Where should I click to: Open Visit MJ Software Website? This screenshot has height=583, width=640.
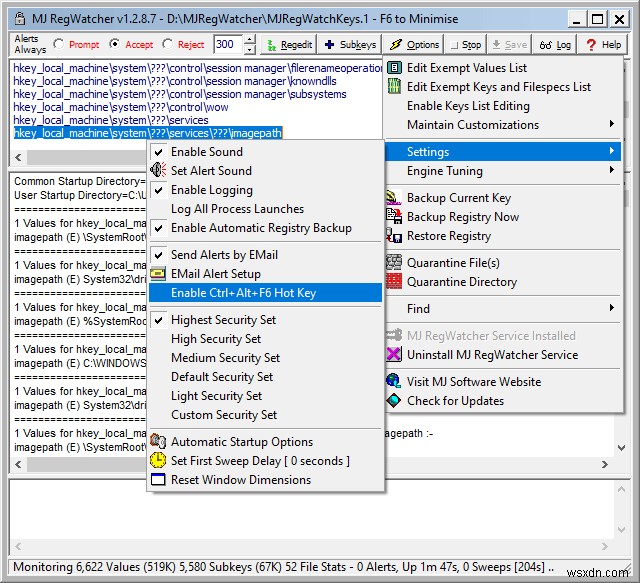[503, 381]
